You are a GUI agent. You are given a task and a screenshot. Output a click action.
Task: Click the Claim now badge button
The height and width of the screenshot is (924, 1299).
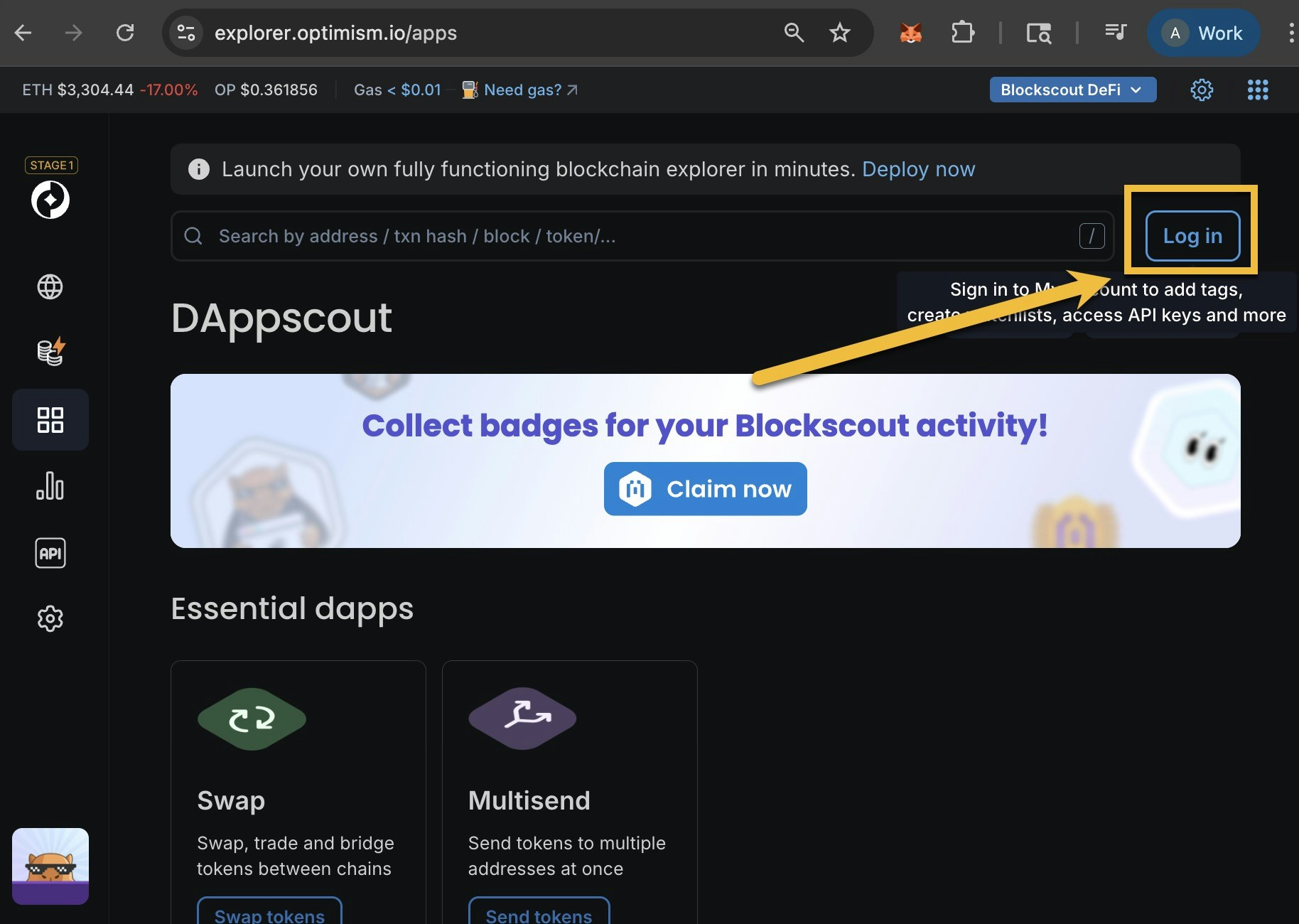tap(705, 489)
